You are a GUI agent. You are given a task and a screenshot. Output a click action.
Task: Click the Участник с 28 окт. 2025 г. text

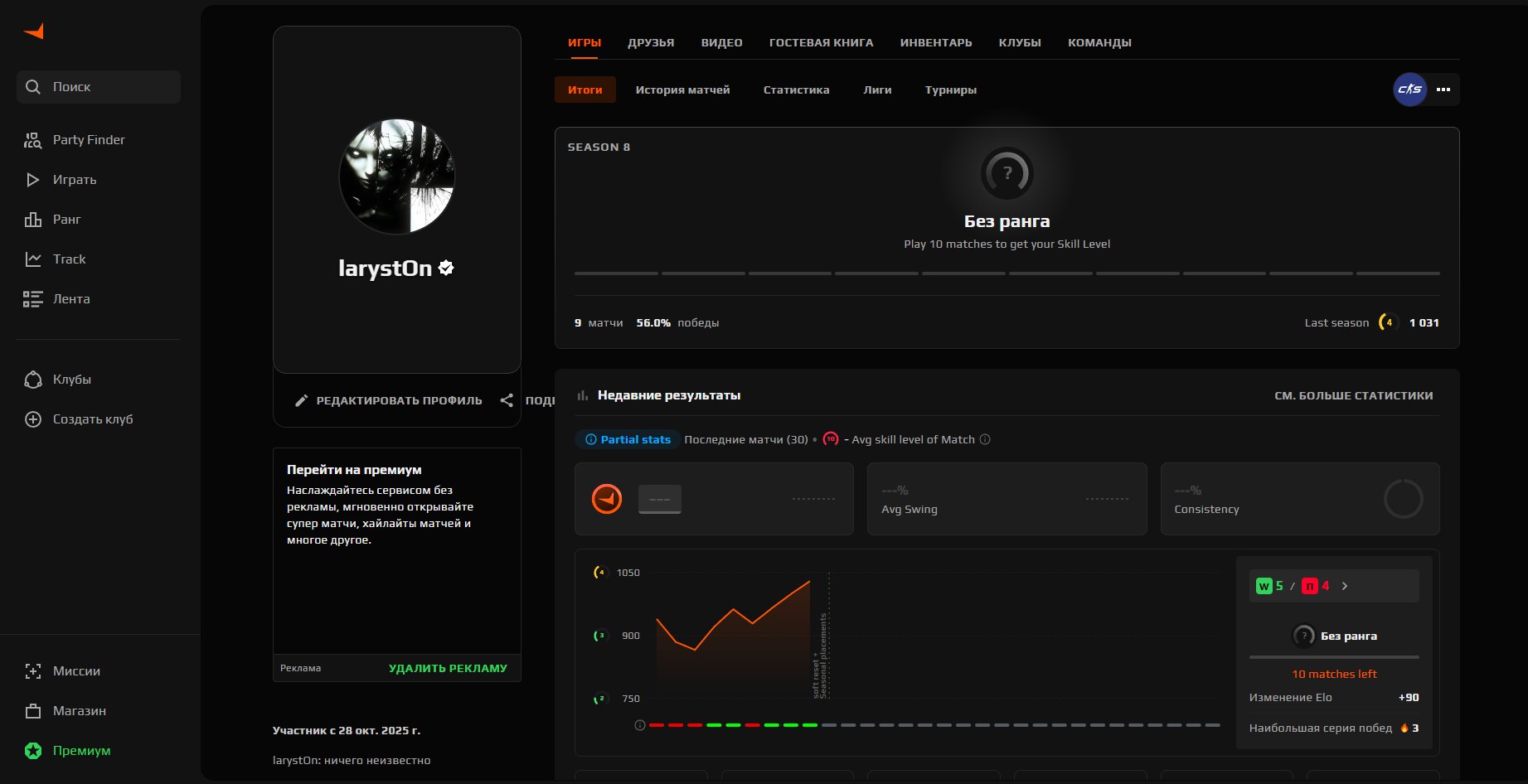point(347,730)
